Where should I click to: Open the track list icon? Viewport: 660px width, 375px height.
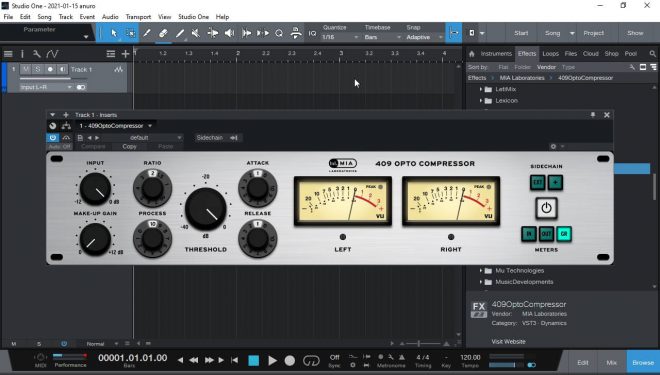coord(8,54)
